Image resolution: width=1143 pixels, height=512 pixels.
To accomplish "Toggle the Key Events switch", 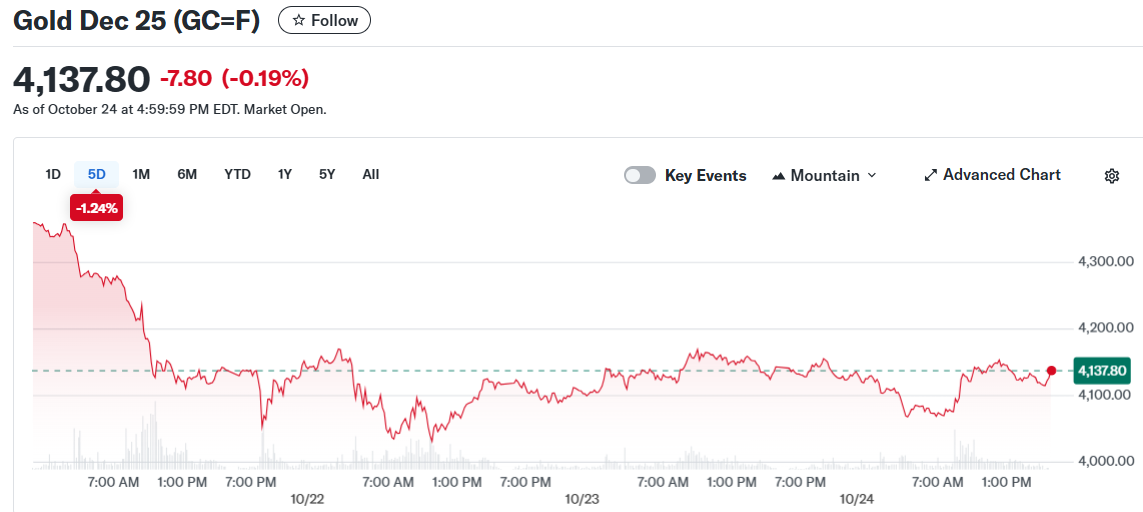I will click(x=640, y=175).
